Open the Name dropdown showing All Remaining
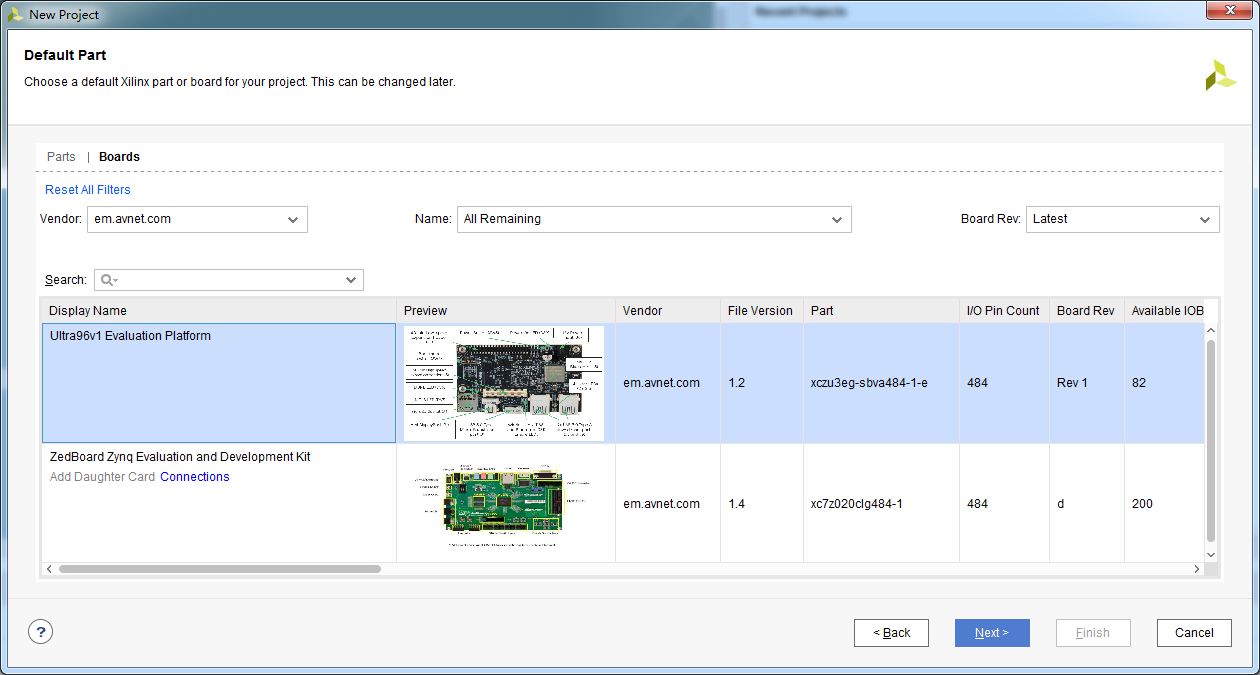 [654, 219]
